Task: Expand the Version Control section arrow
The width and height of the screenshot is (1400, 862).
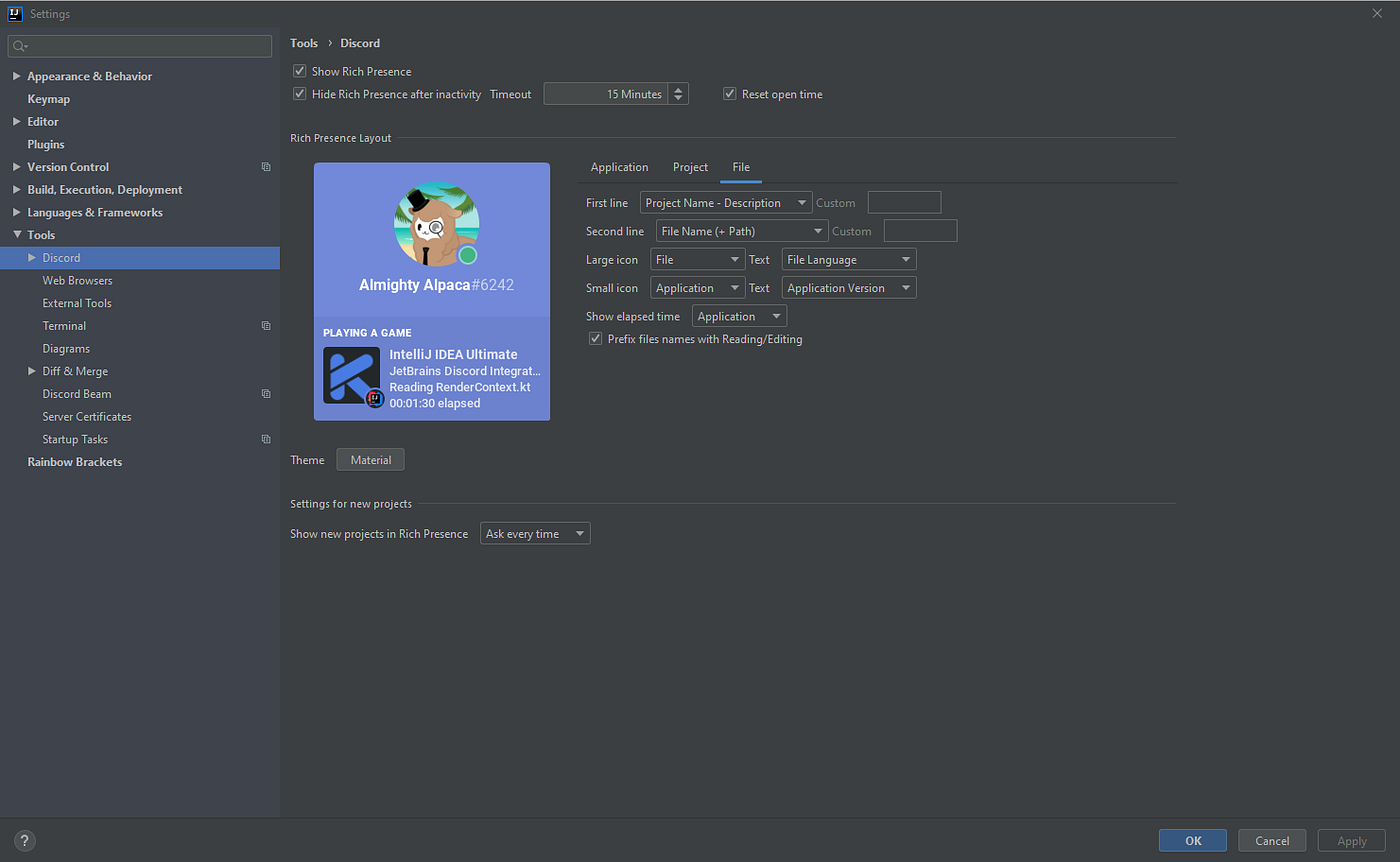Action: [x=16, y=167]
